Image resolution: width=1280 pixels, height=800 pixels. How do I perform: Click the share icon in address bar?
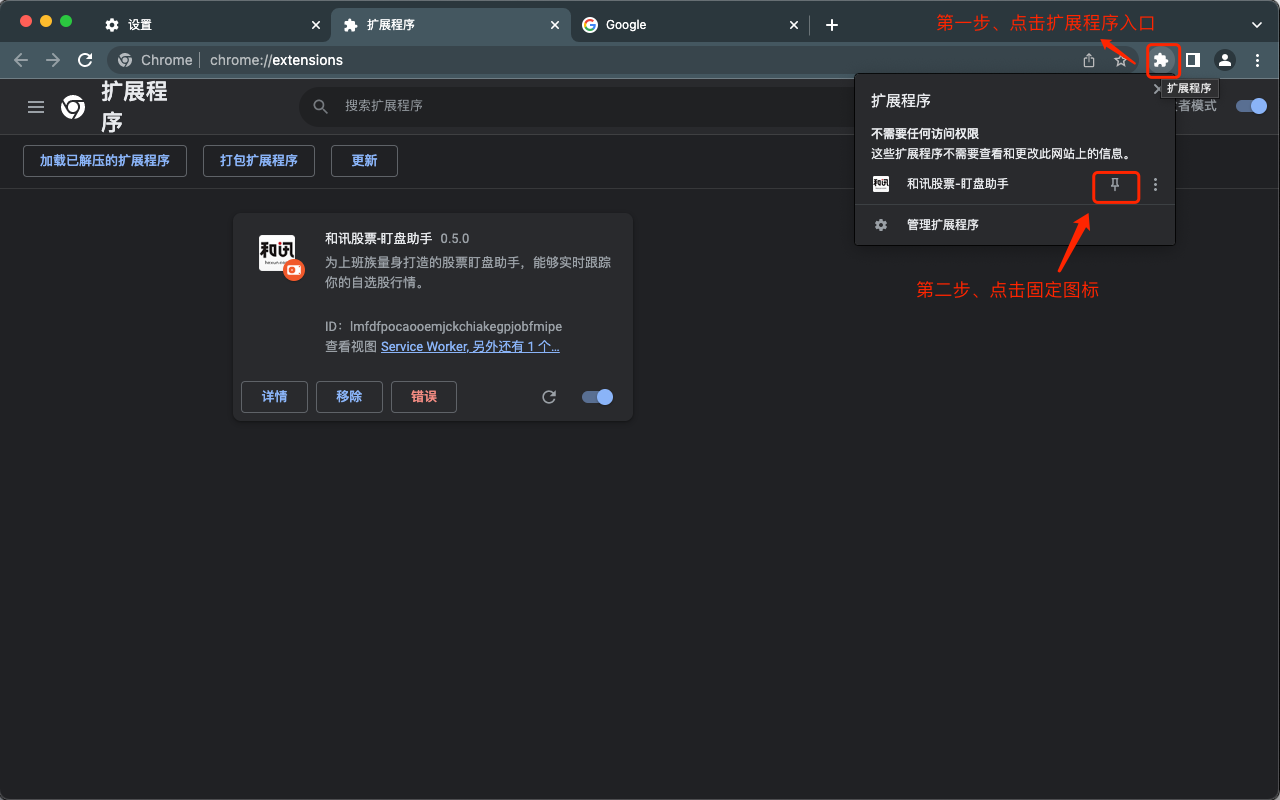pyautogui.click(x=1088, y=60)
